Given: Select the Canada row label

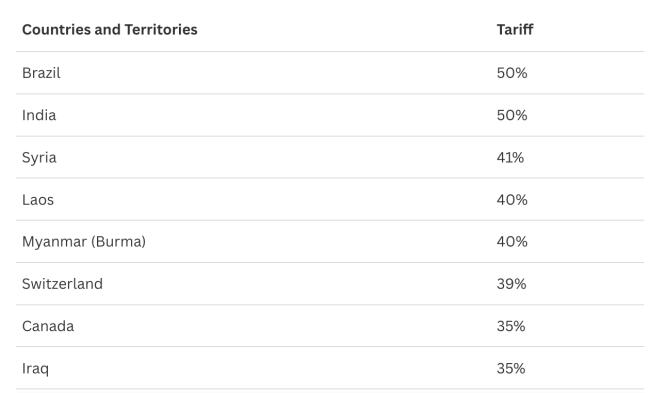Looking at the screenshot, I should pyautogui.click(x=48, y=326).
